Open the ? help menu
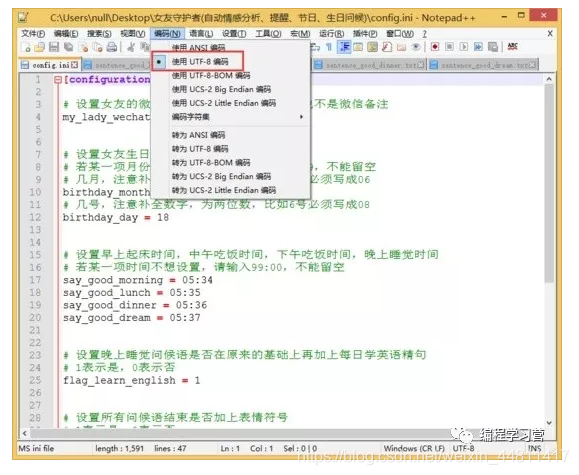 [425, 34]
